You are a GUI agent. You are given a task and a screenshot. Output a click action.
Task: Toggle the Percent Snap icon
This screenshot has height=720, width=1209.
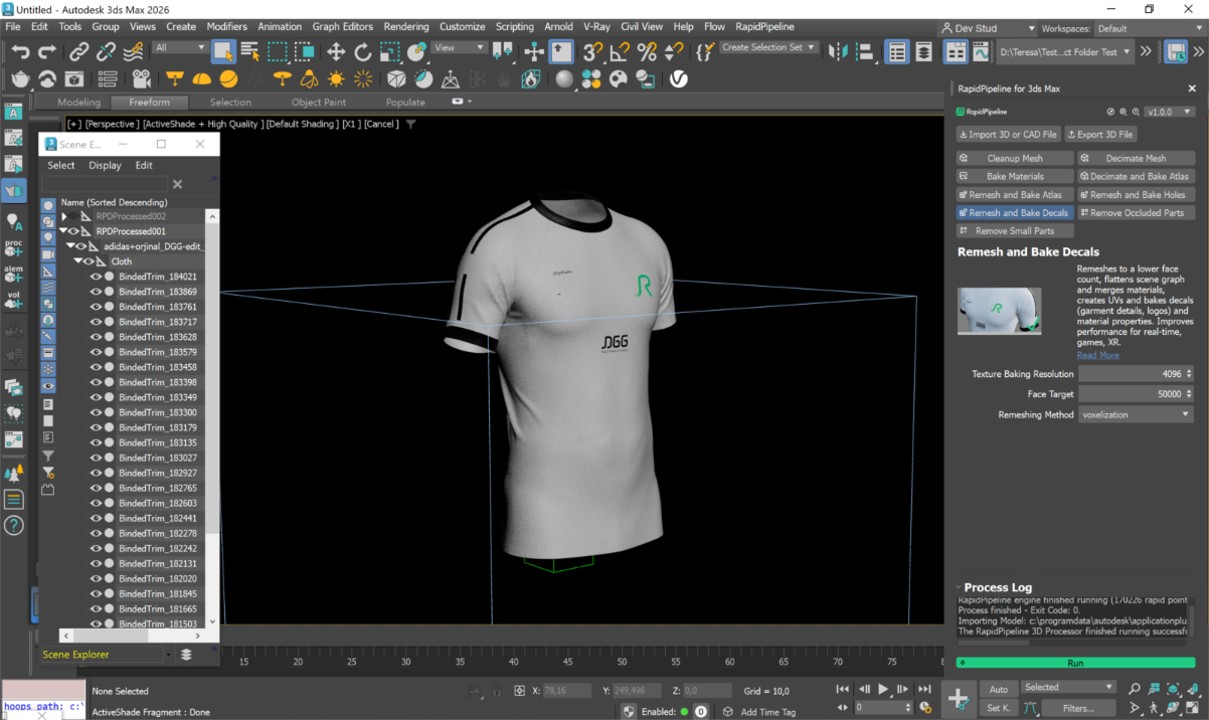click(648, 51)
